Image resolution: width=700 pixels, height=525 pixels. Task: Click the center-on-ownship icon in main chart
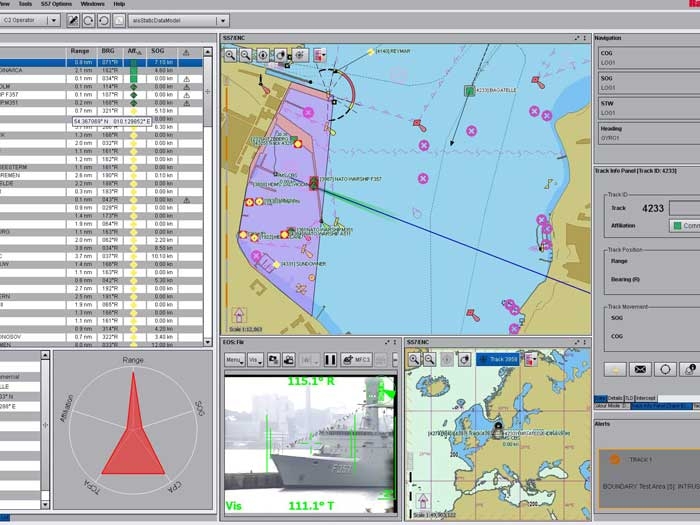coord(263,55)
